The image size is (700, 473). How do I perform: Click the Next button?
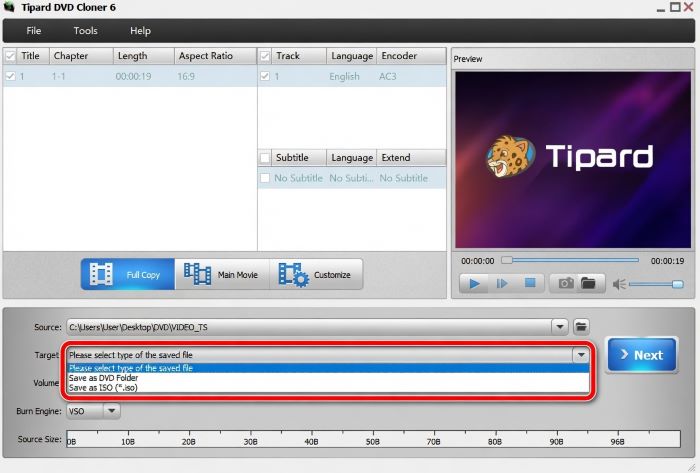click(642, 355)
